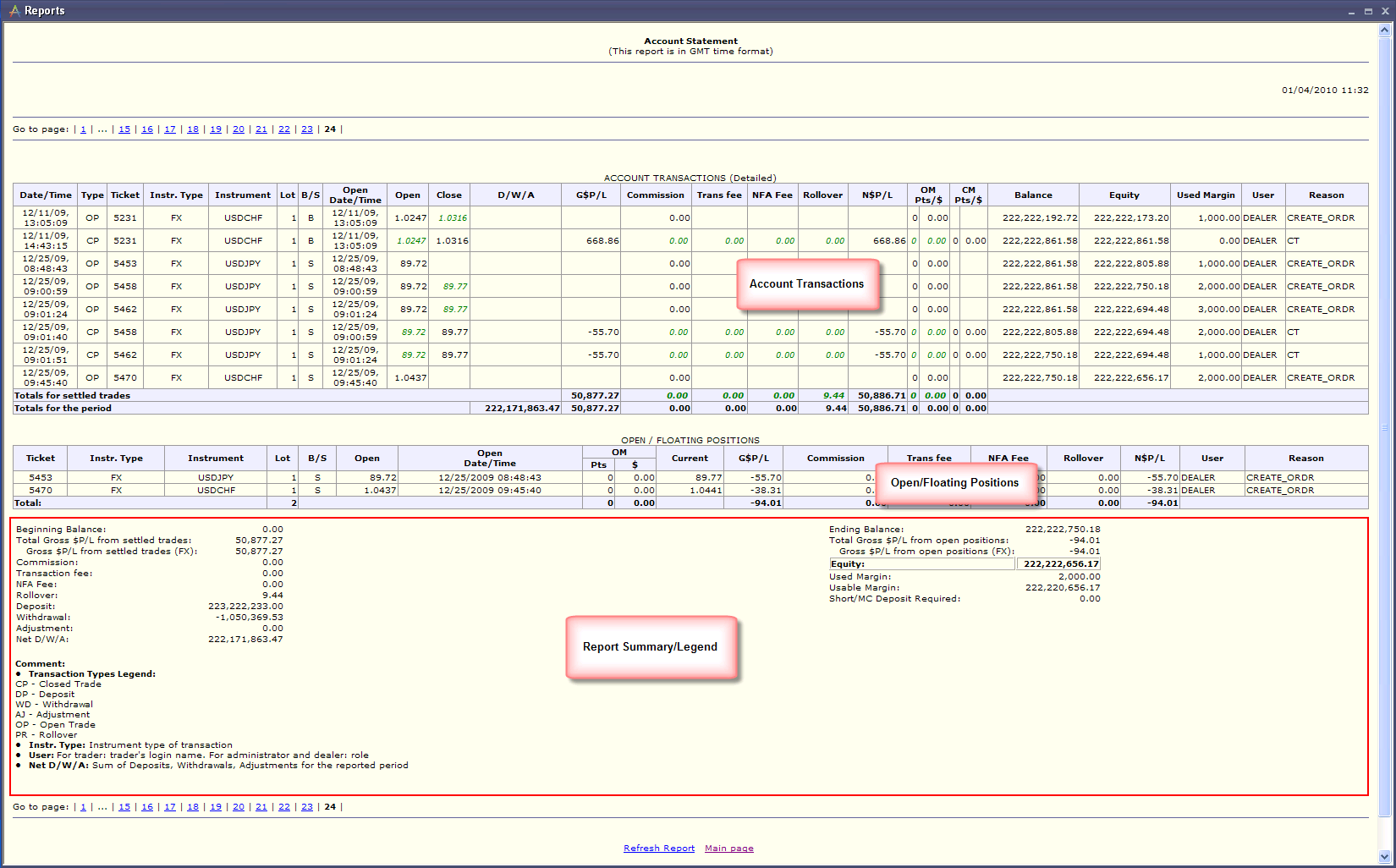Click the Totals for the period row label
1396x868 pixels.
pos(63,409)
